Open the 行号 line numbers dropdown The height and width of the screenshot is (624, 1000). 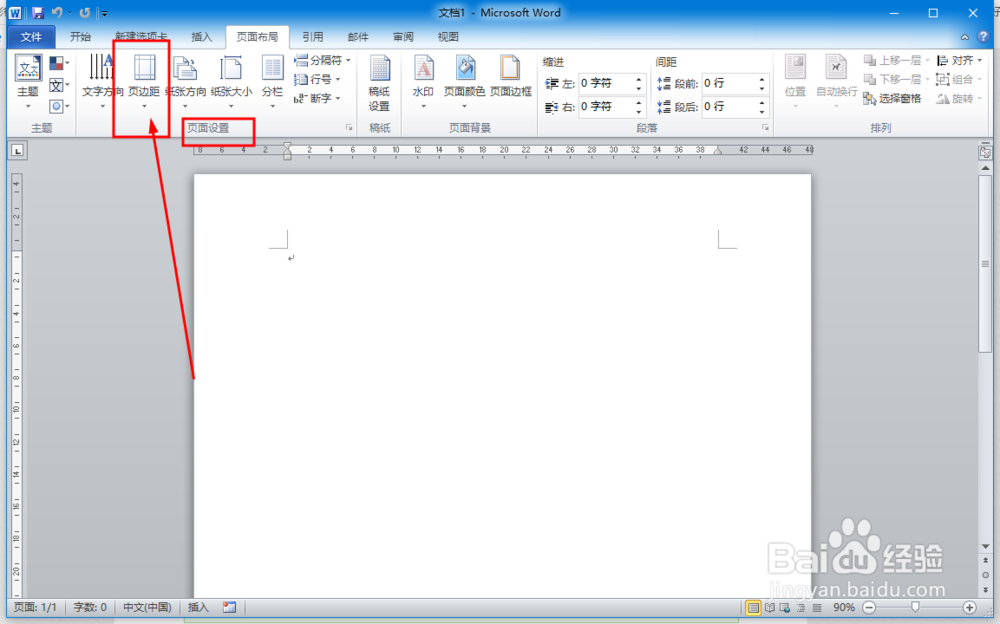point(317,79)
